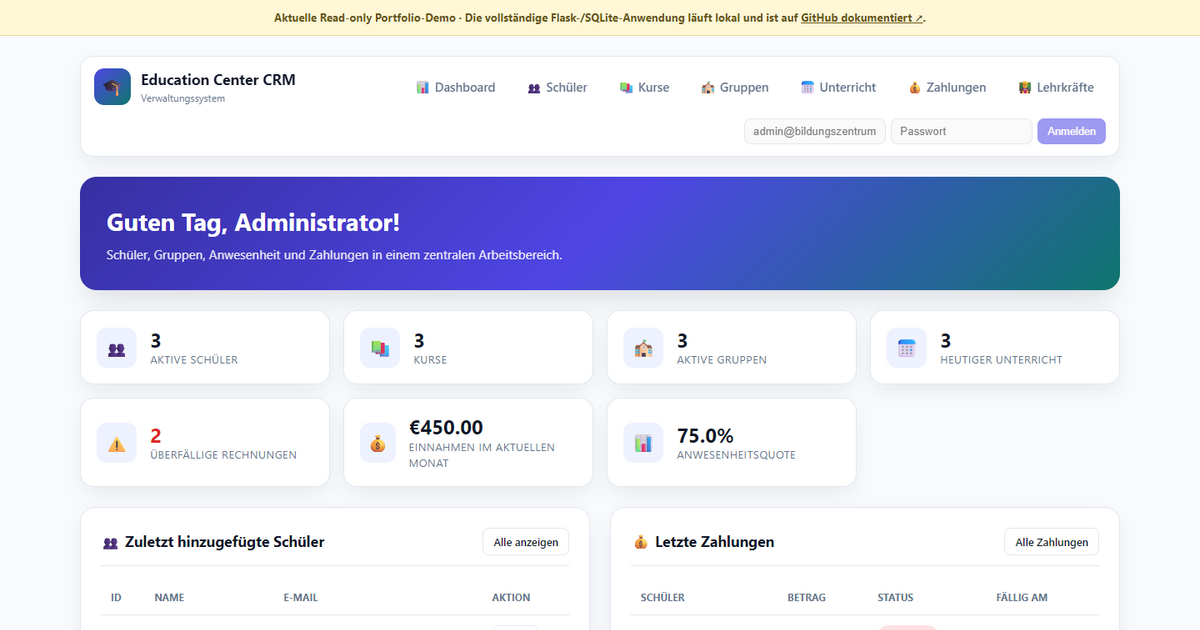Focus the Passwort input field
Viewport: 1200px width, 630px height.
(961, 131)
